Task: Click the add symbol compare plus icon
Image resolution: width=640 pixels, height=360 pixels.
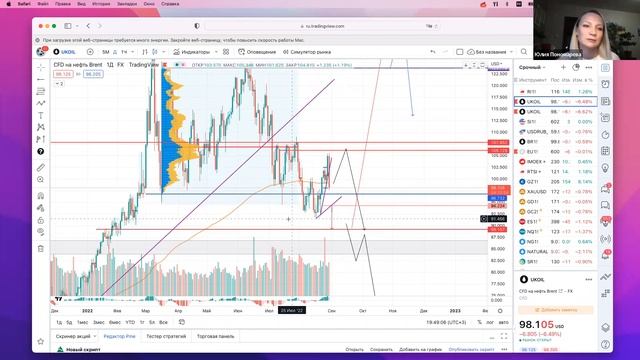Action: click(x=90, y=52)
